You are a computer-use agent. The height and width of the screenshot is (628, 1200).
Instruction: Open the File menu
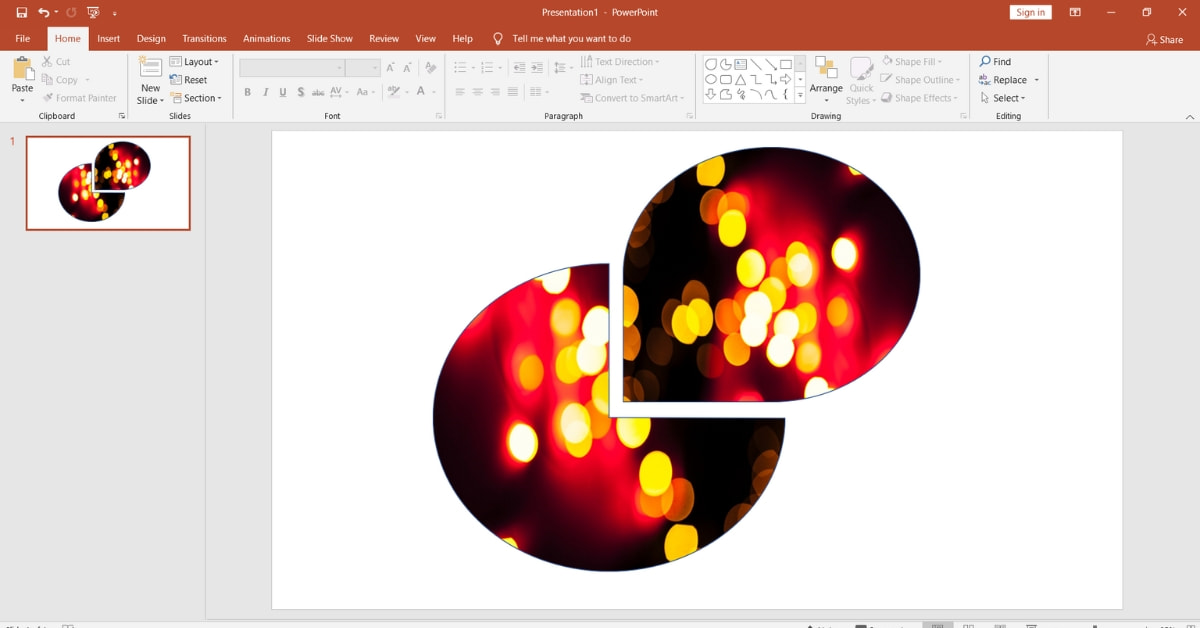[23, 38]
